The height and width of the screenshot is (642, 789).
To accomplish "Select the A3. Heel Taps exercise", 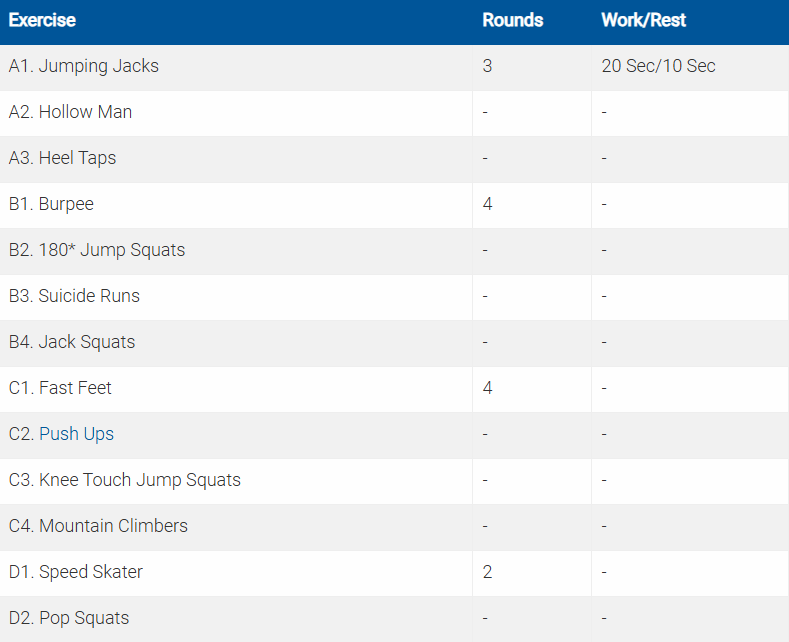I will click(x=62, y=158).
